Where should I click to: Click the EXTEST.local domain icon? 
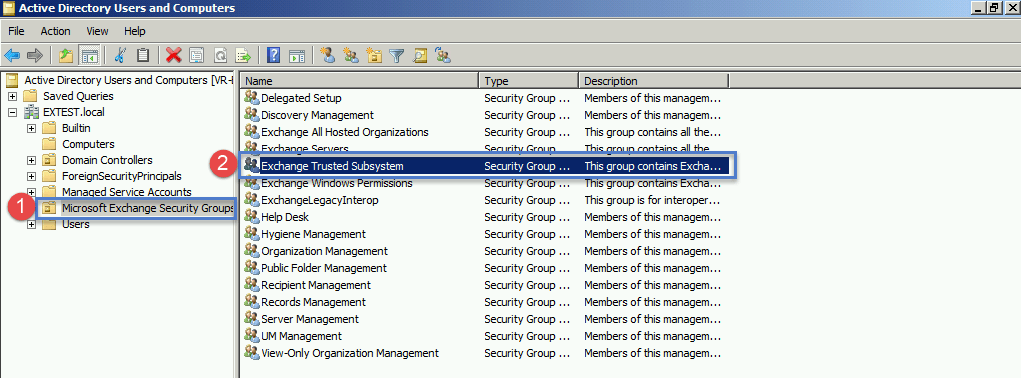click(31, 112)
